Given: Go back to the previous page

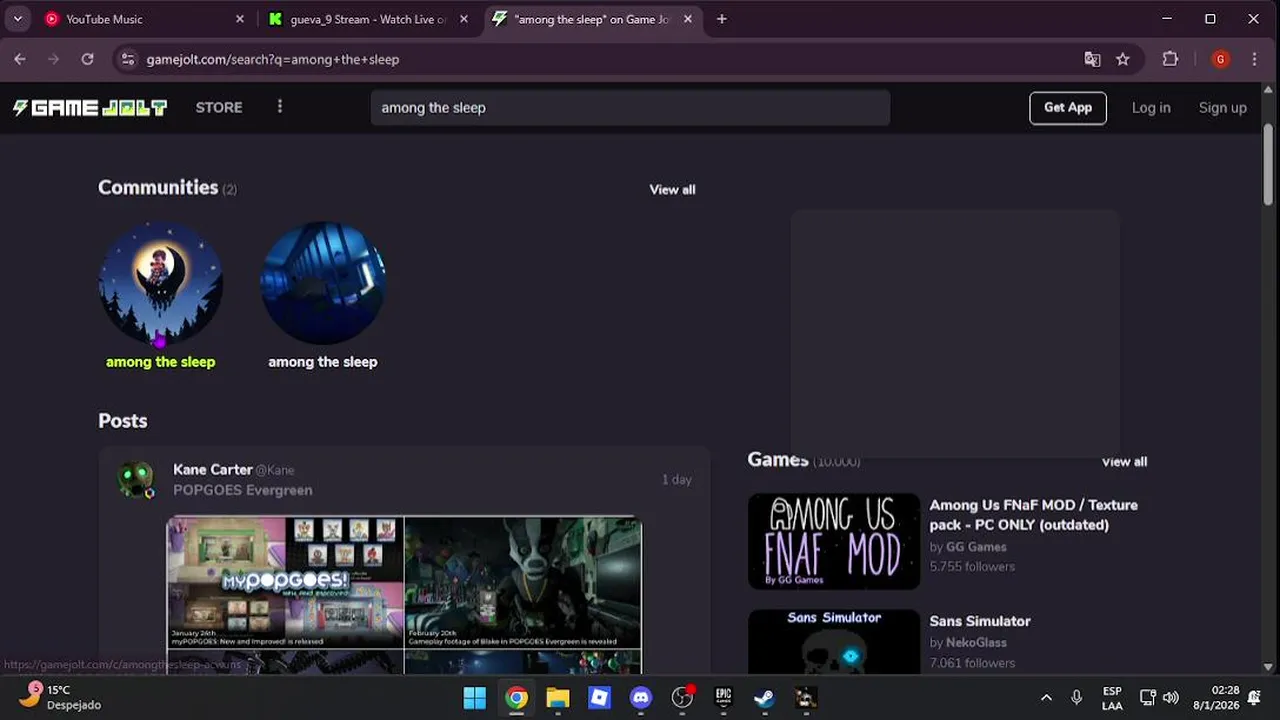Looking at the screenshot, I should (20, 59).
